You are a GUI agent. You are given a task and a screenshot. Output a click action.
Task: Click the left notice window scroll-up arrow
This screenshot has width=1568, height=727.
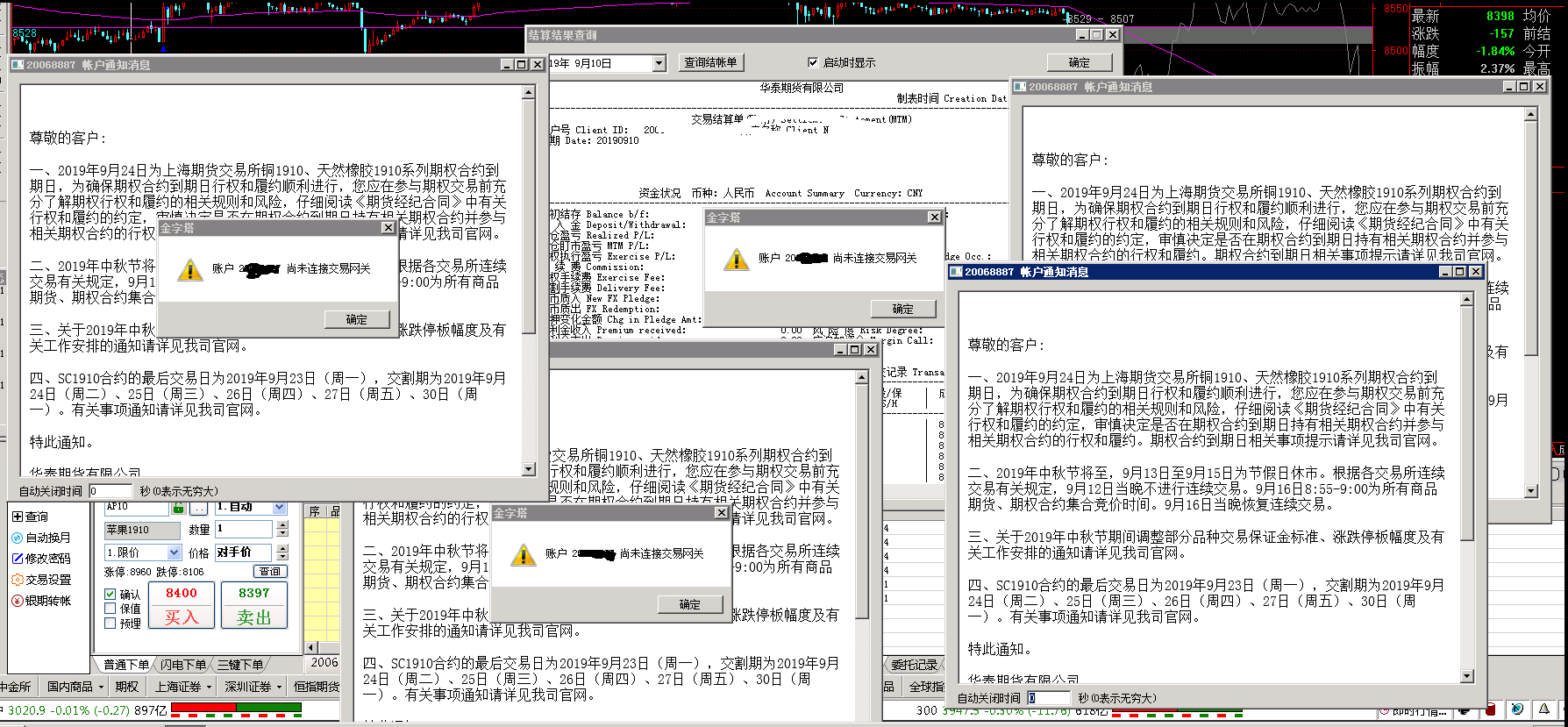tap(529, 92)
